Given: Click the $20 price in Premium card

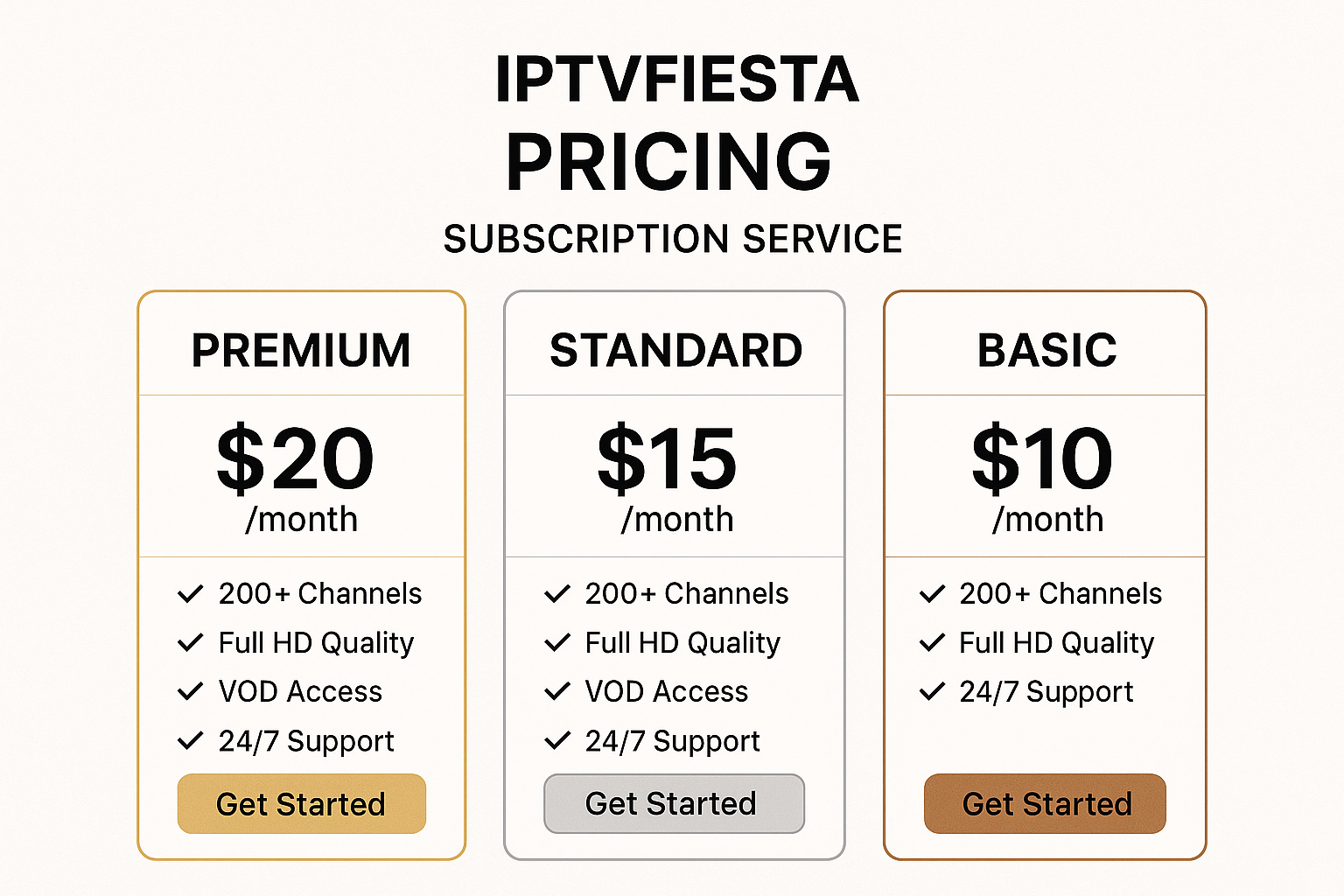Looking at the screenshot, I should click(295, 458).
